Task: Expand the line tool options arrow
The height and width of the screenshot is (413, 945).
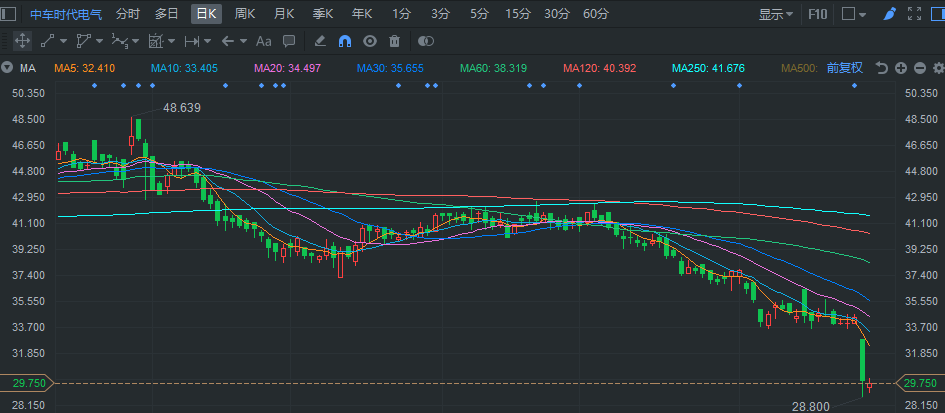Action: pyautogui.click(x=63, y=41)
